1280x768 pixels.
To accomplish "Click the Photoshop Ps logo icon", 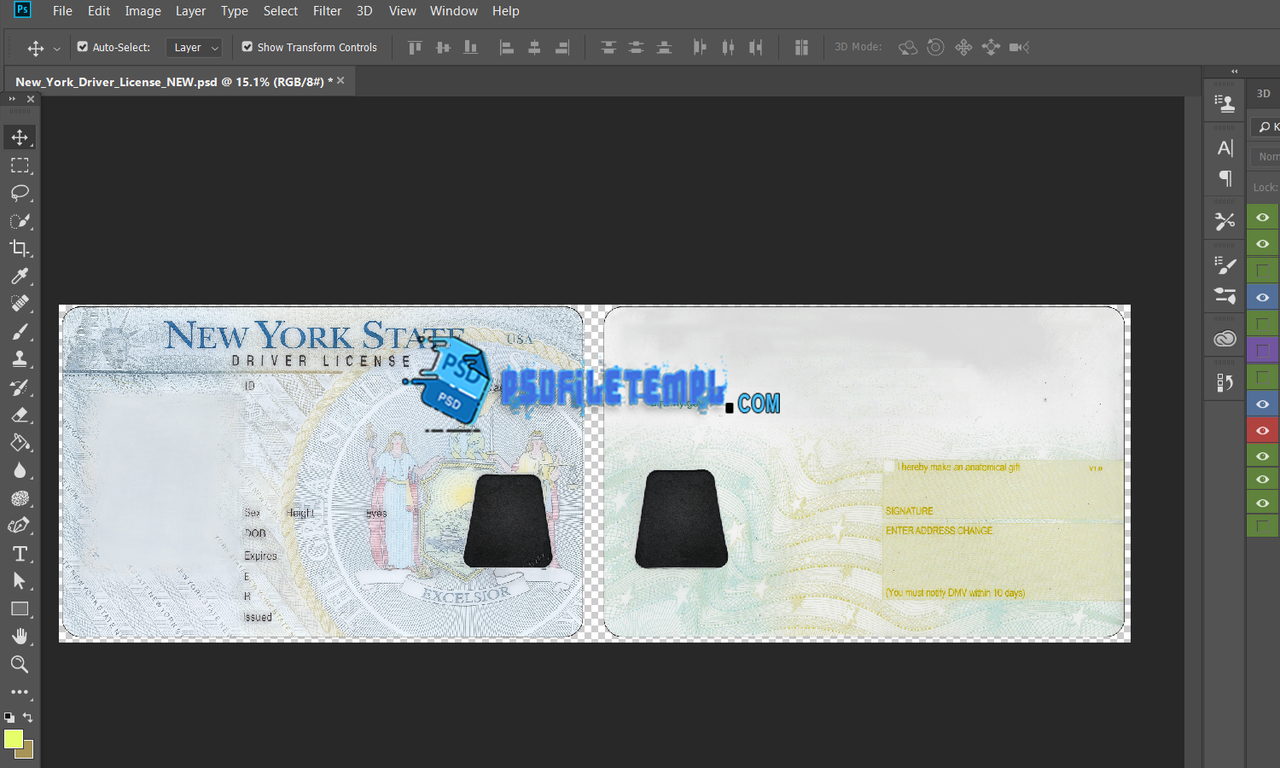I will (x=22, y=10).
